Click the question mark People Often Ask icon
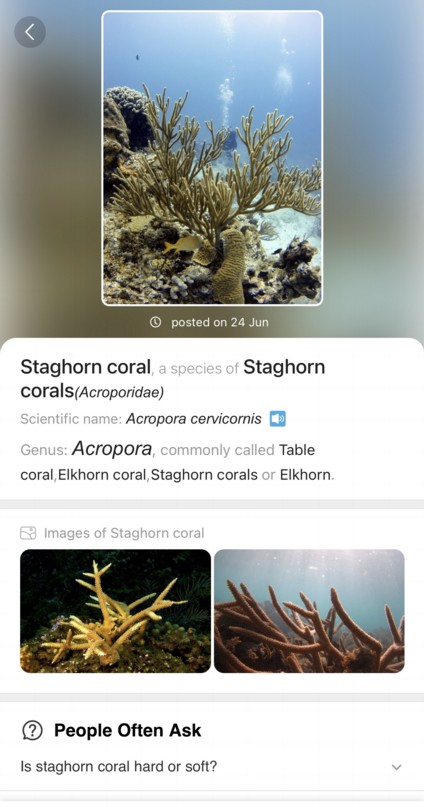Screen dimensions: 424x807 click(x=32, y=730)
